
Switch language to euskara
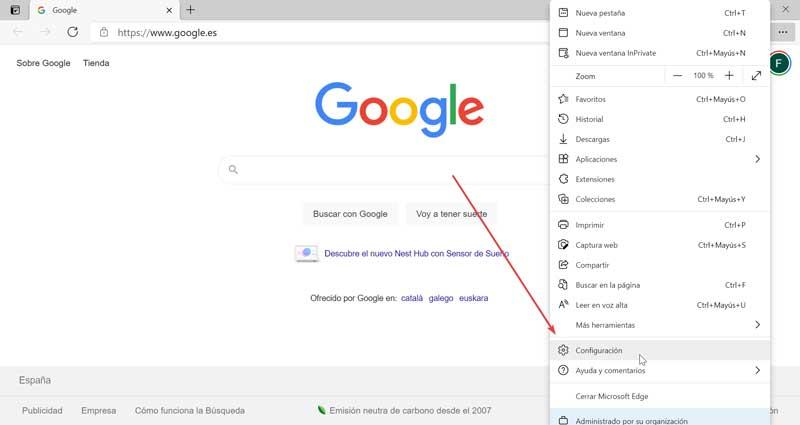(473, 298)
